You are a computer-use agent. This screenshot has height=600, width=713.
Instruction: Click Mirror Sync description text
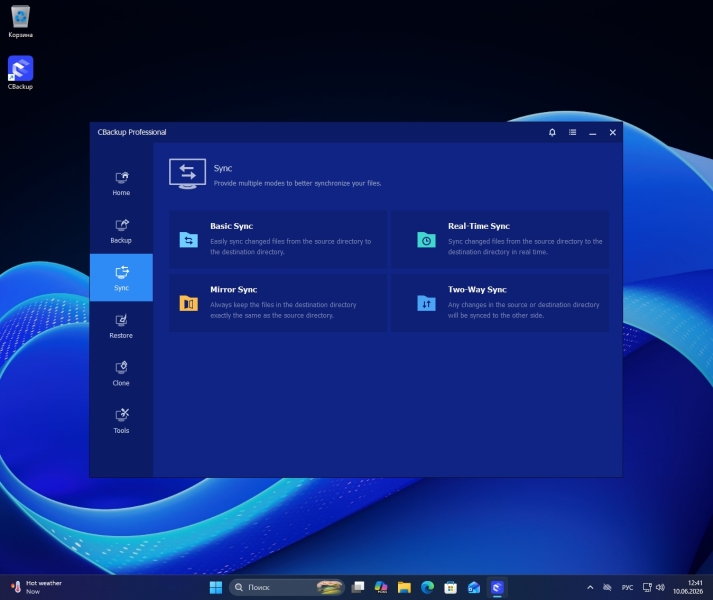(x=283, y=310)
